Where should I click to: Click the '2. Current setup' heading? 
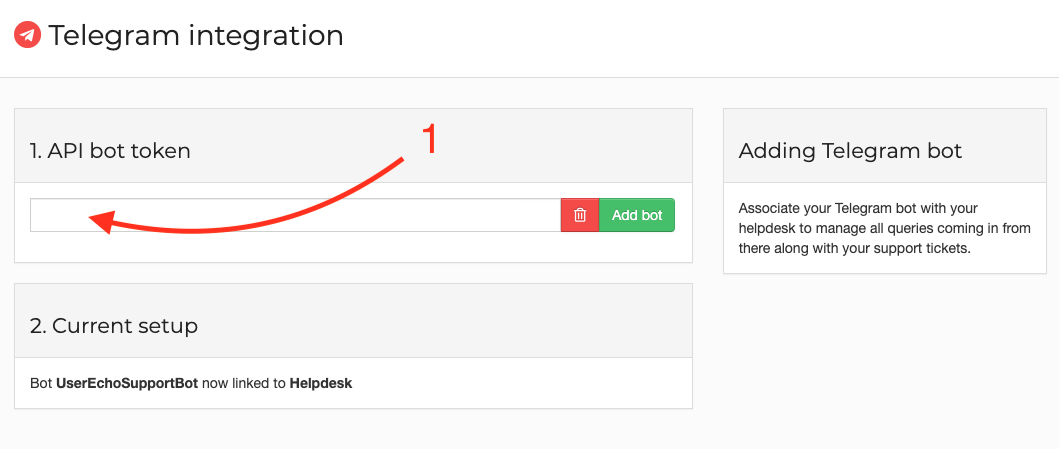point(114,326)
